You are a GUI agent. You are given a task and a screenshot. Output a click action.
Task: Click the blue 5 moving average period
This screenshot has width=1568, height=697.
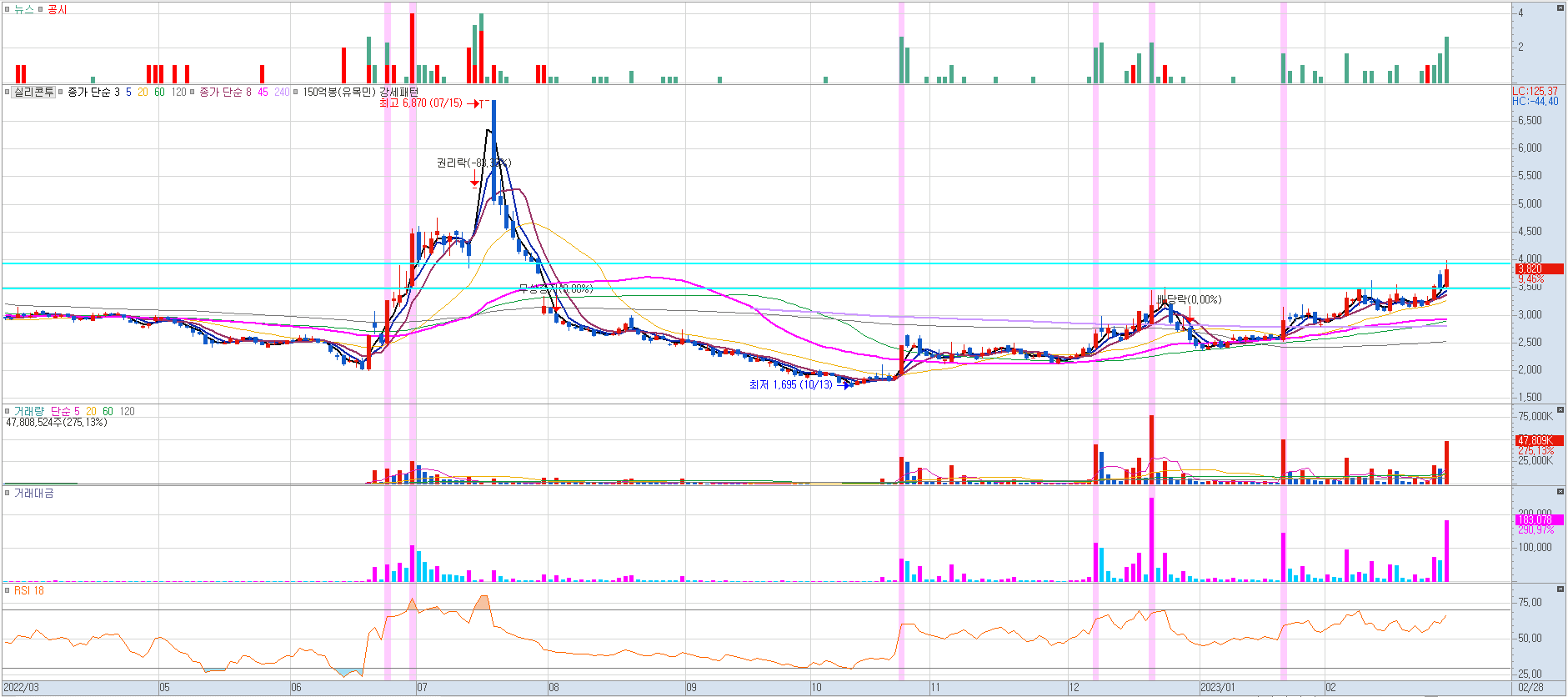[128, 92]
